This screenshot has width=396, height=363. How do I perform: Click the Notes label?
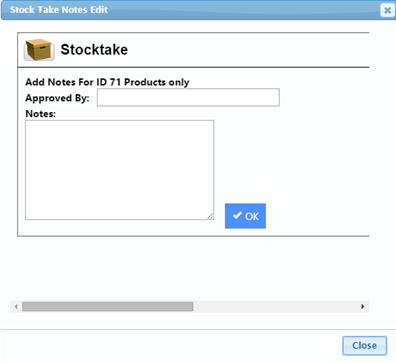pyautogui.click(x=41, y=114)
